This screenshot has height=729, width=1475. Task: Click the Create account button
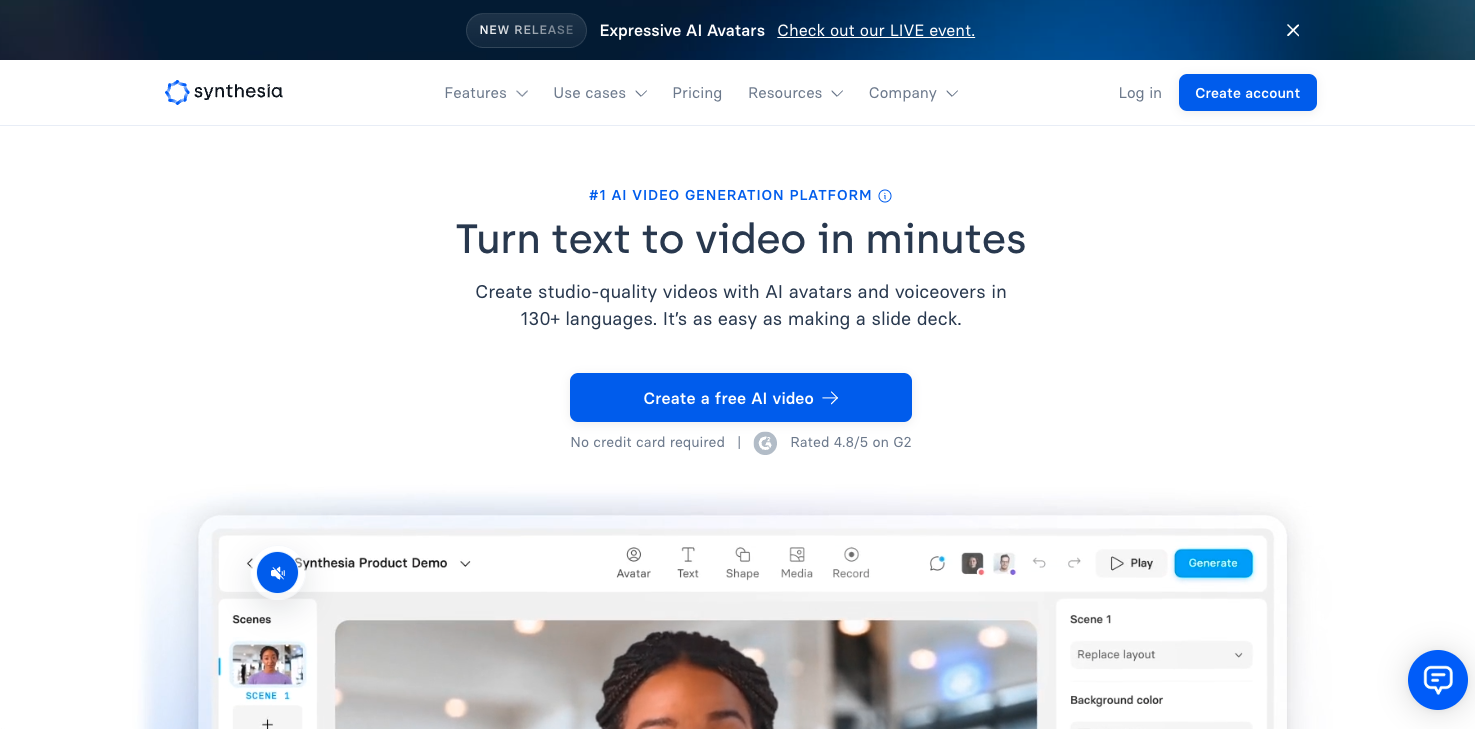point(1248,93)
